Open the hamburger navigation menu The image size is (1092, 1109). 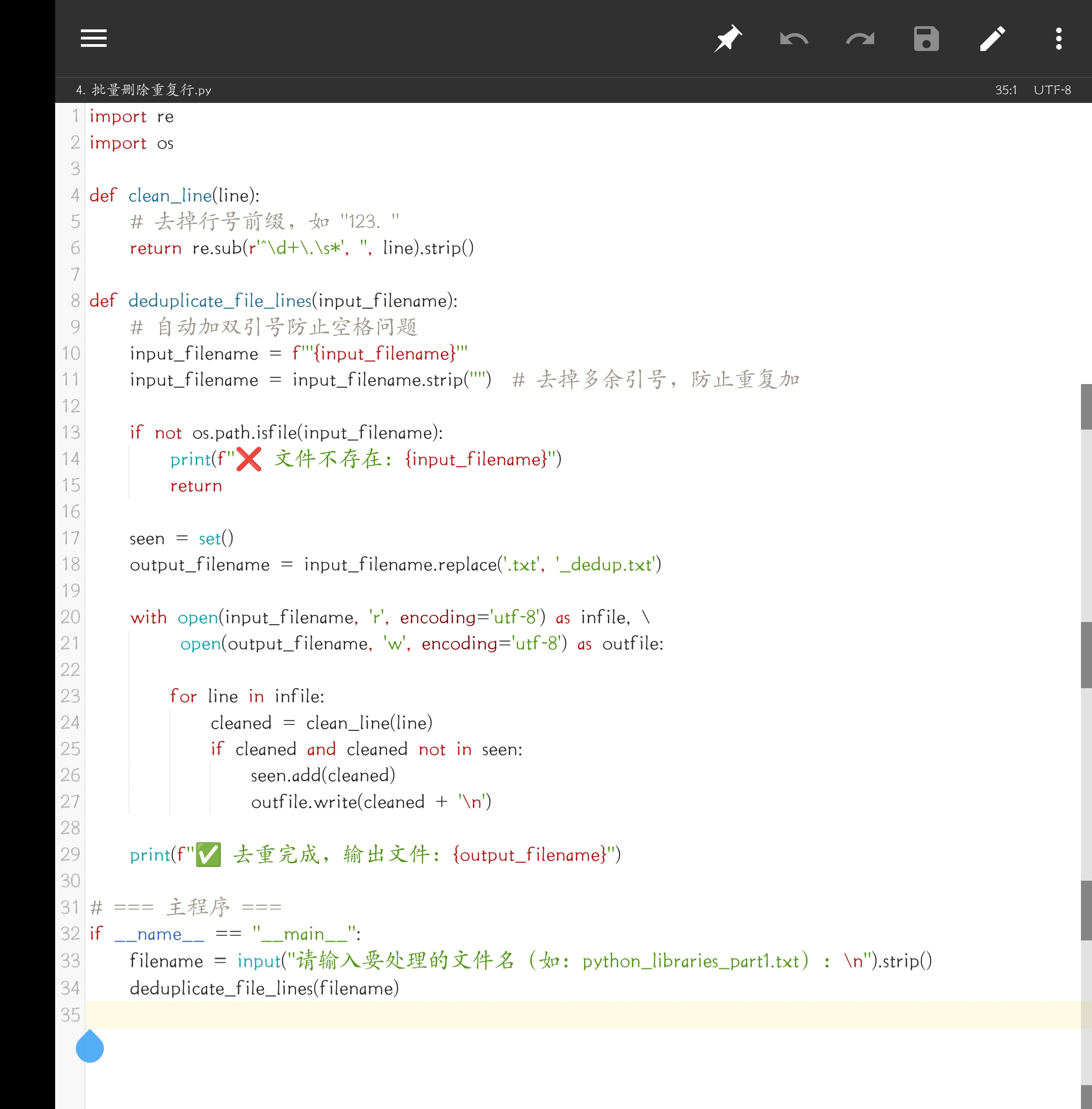[x=93, y=39]
